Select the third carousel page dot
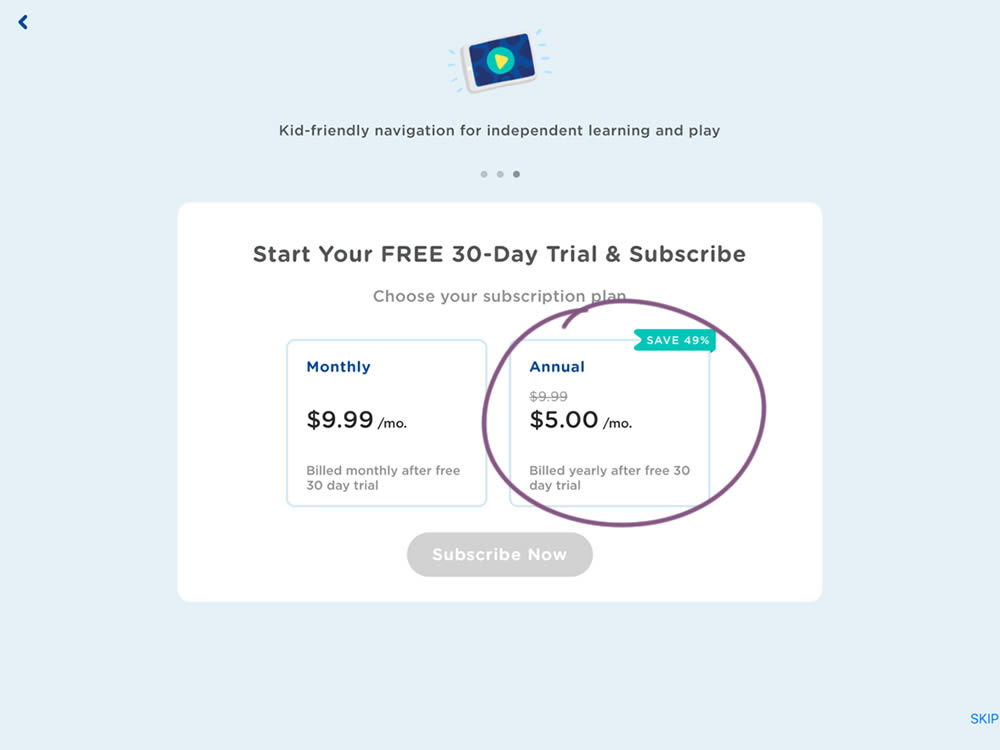 (x=516, y=174)
